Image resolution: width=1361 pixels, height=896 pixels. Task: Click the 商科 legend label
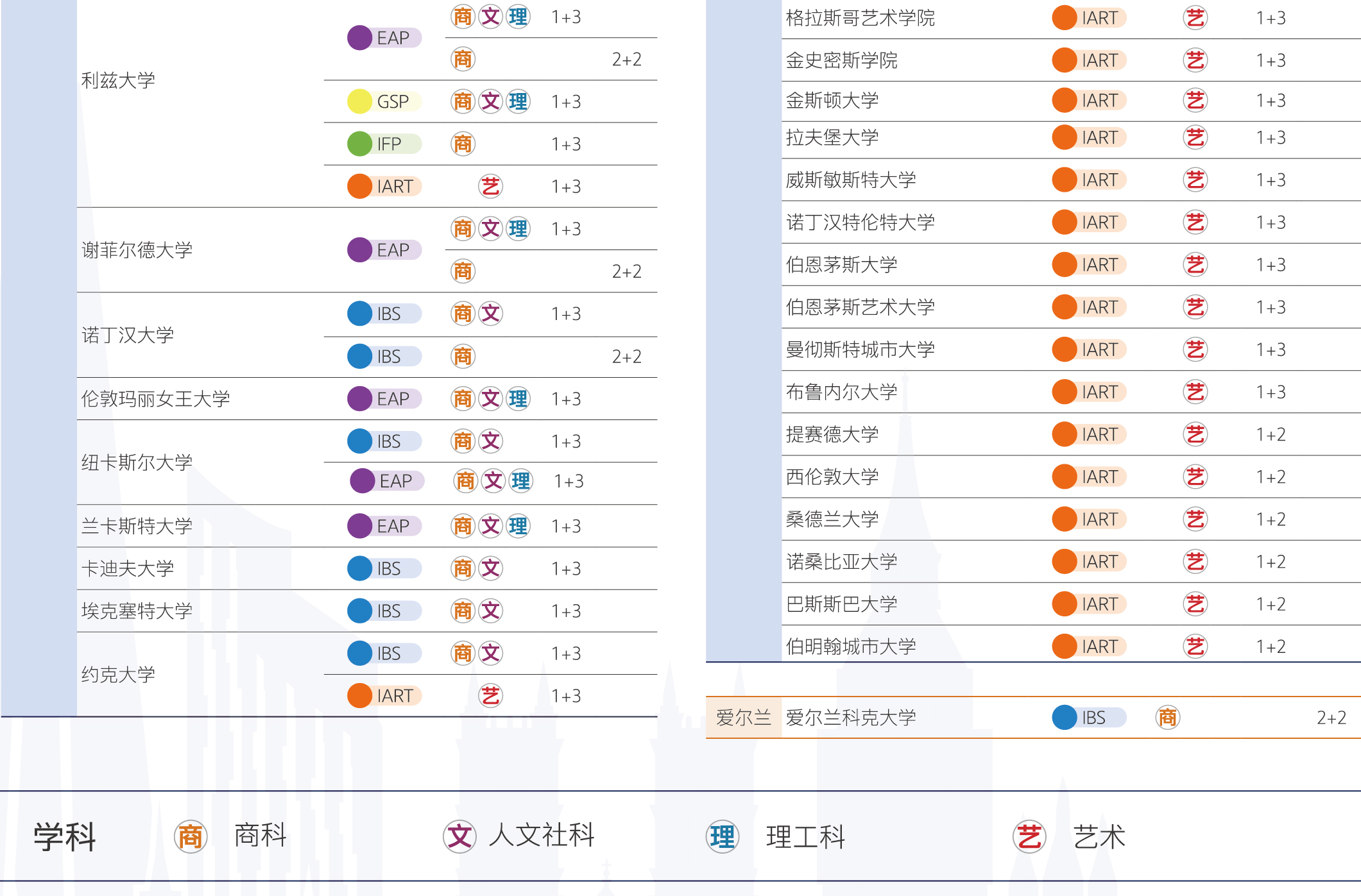(x=261, y=835)
